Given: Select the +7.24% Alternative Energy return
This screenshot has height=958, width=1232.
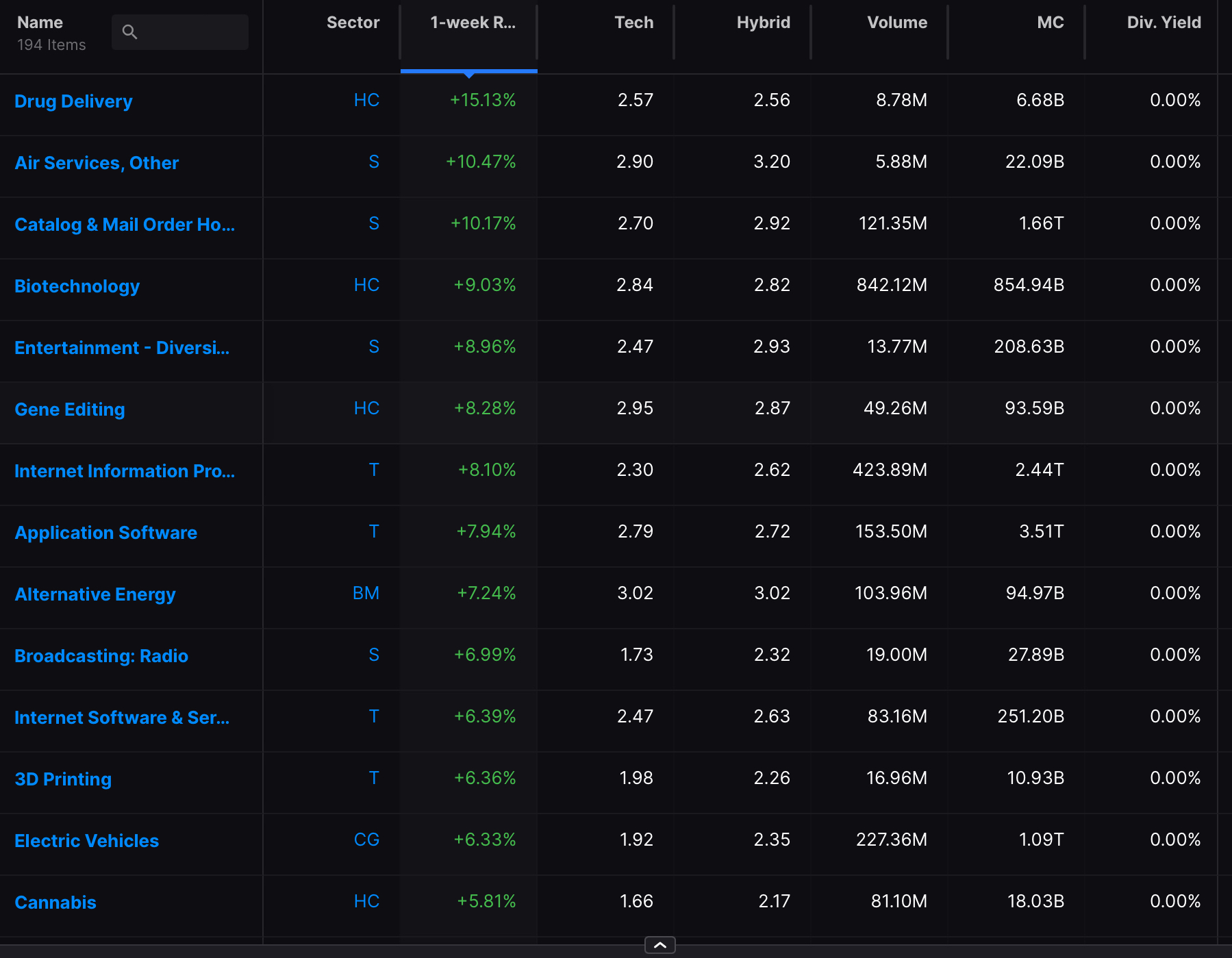Looking at the screenshot, I should tap(486, 593).
